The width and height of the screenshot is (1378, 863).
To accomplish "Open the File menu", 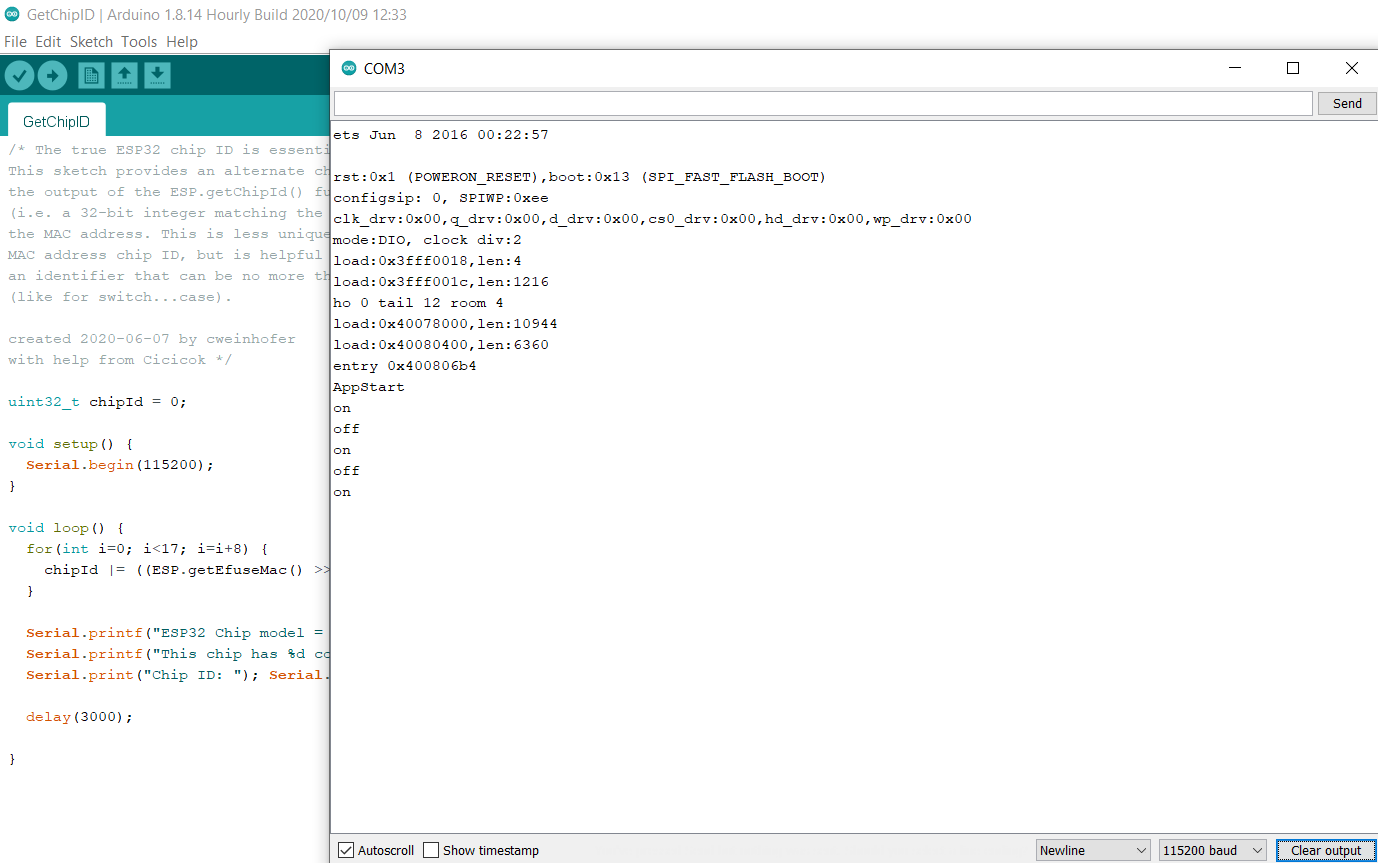I will click(x=15, y=42).
